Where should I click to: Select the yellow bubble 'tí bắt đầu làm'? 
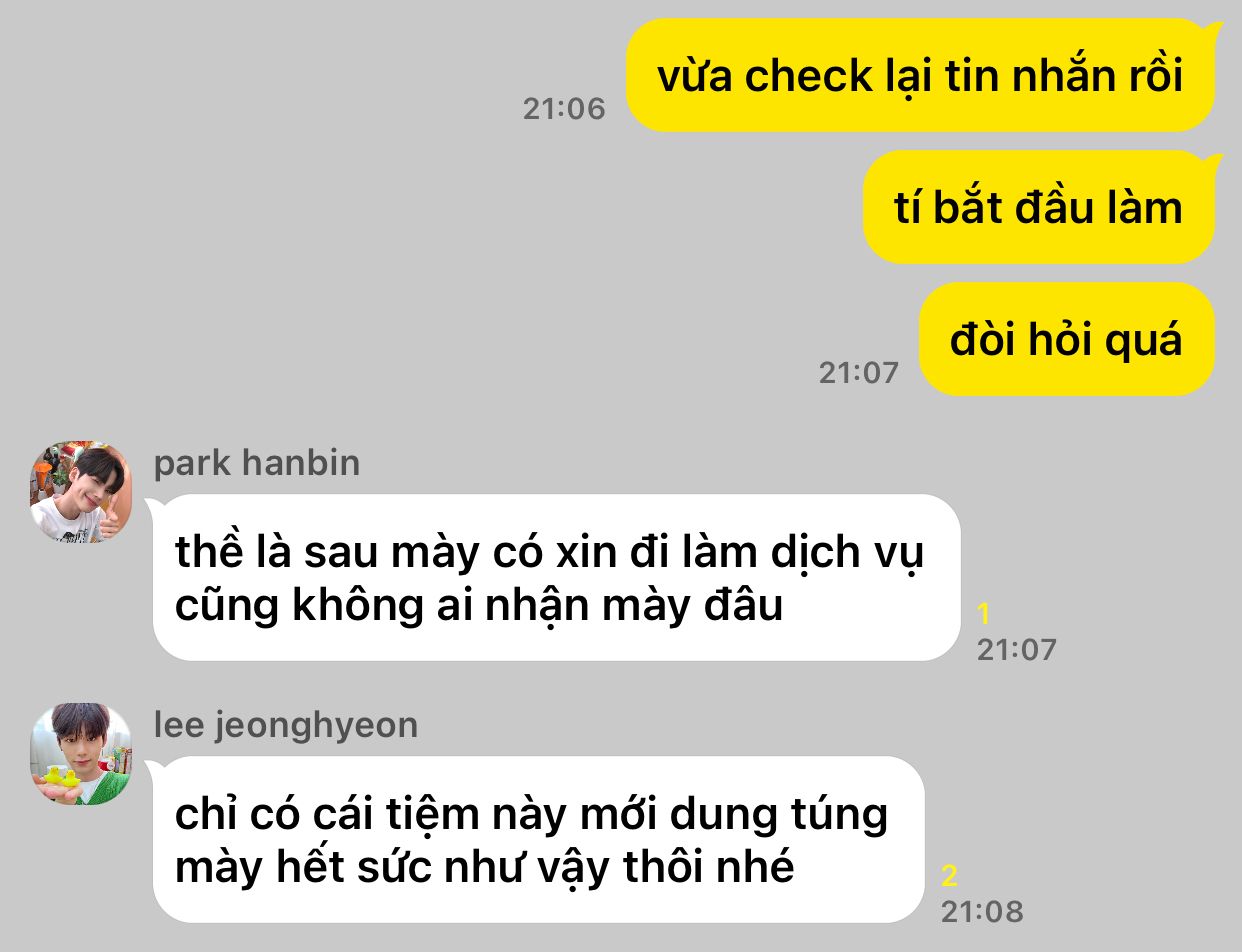[x=1039, y=207]
